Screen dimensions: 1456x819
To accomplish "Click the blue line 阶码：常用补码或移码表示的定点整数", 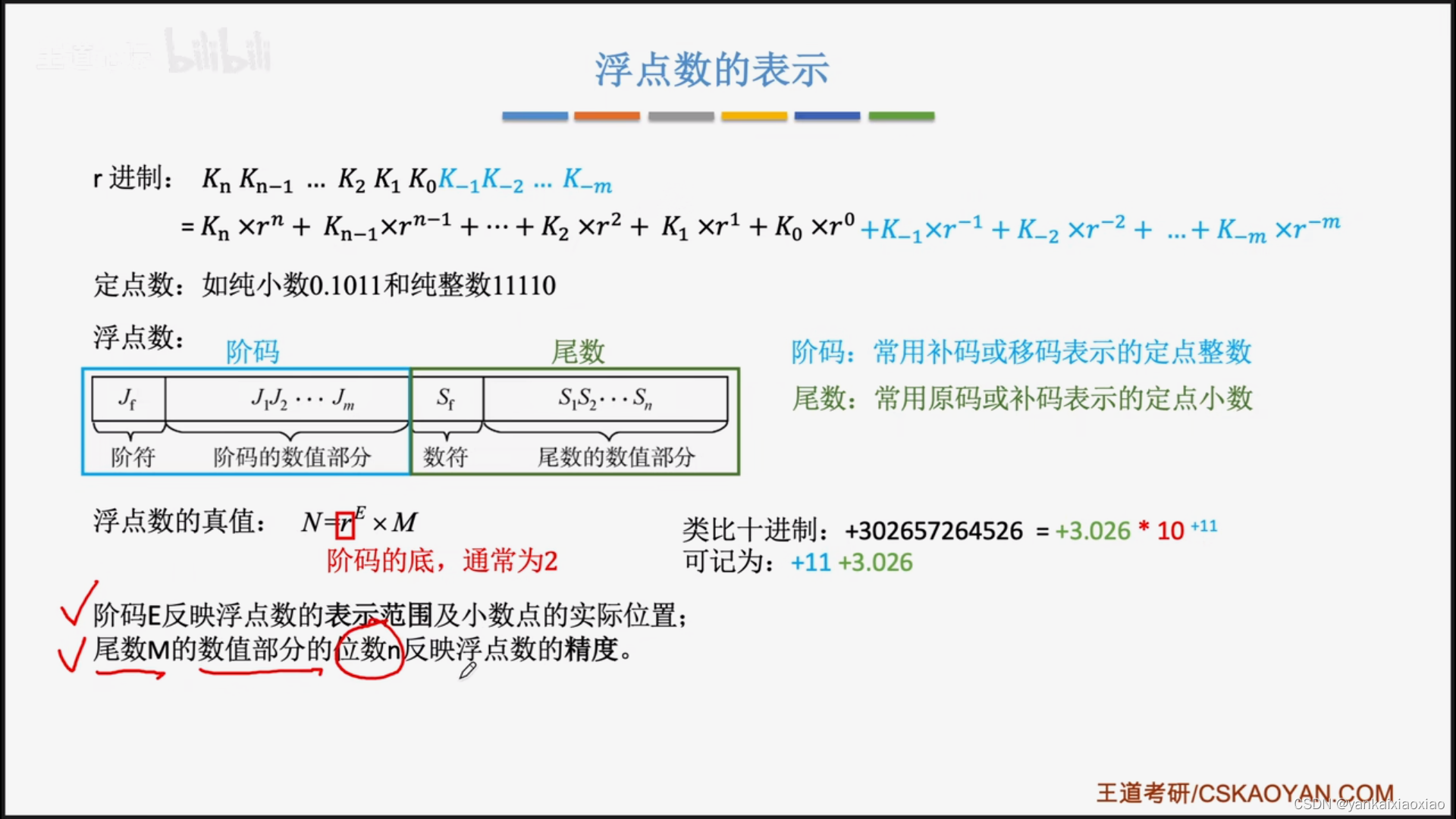I will (1021, 352).
